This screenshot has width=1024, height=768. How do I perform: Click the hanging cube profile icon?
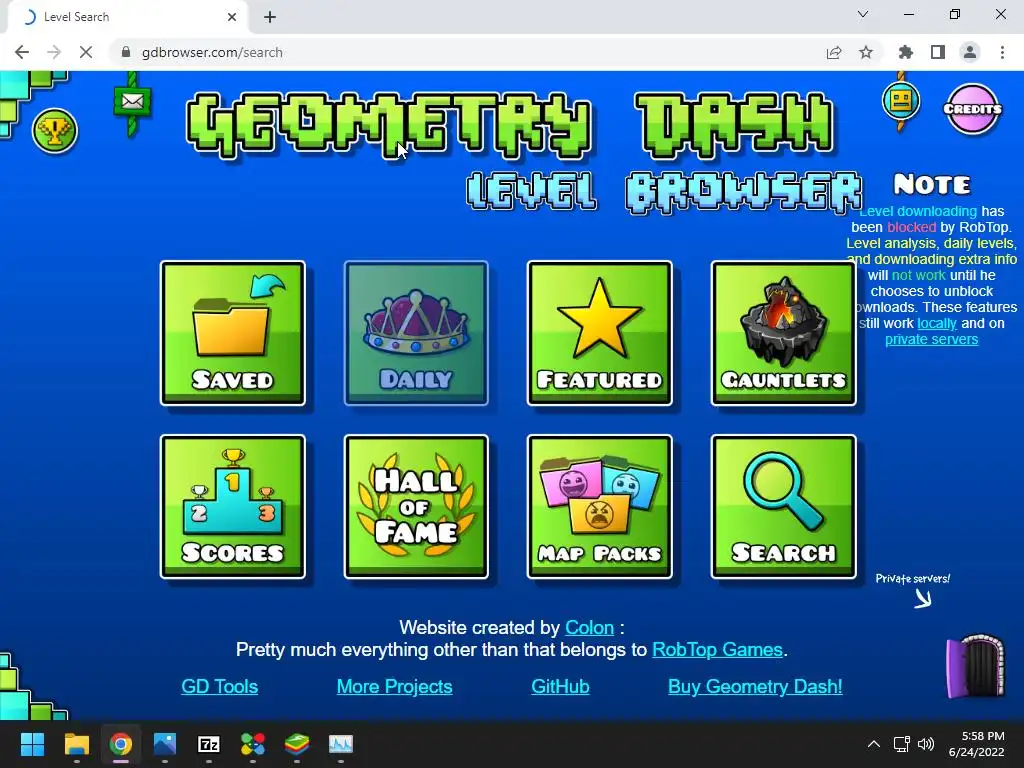901,101
